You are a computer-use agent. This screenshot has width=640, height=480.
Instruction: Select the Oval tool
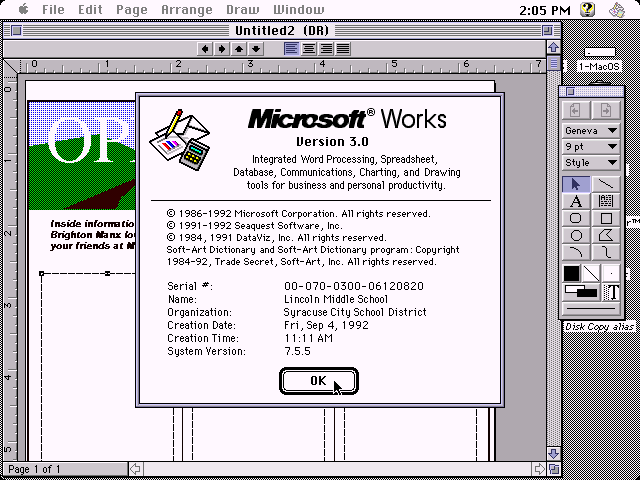576,236
